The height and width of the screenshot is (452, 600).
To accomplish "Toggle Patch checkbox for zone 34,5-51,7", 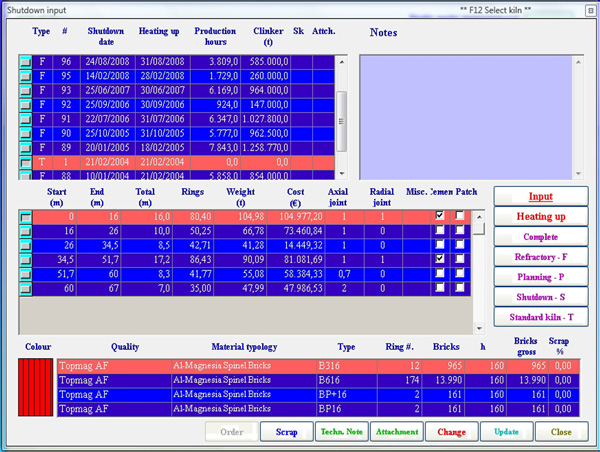I will tap(460, 258).
